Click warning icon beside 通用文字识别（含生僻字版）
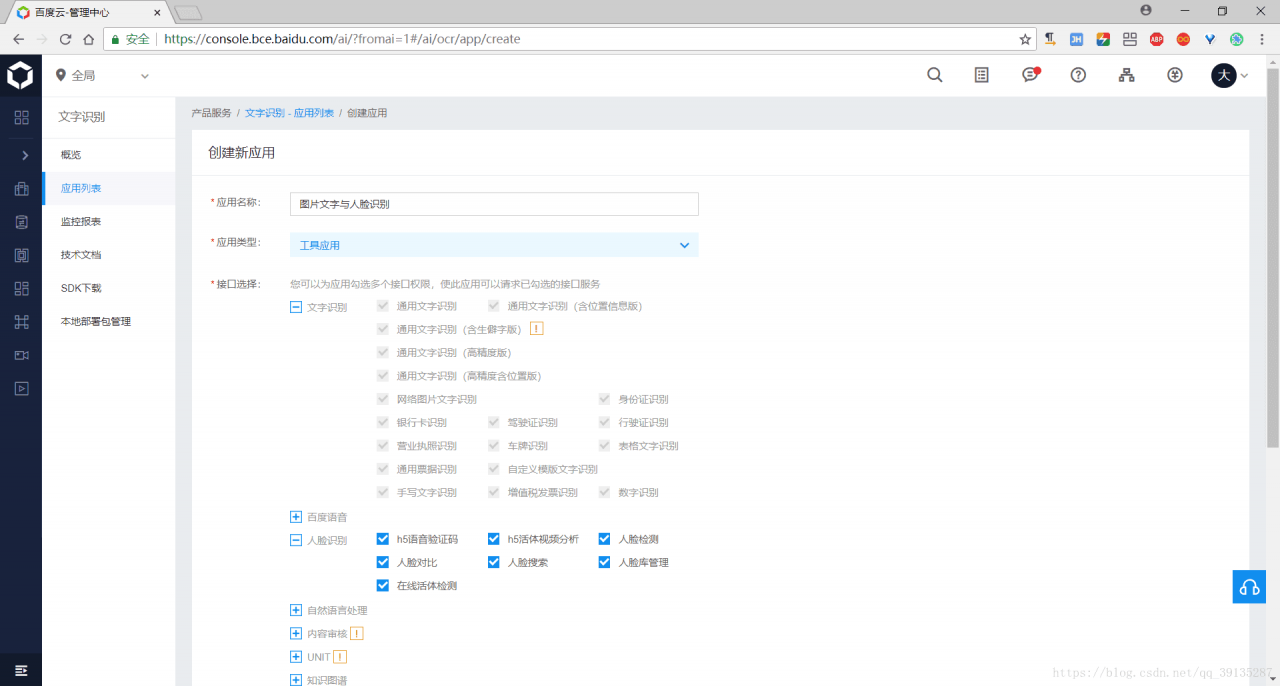The height and width of the screenshot is (686, 1280). tap(536, 329)
